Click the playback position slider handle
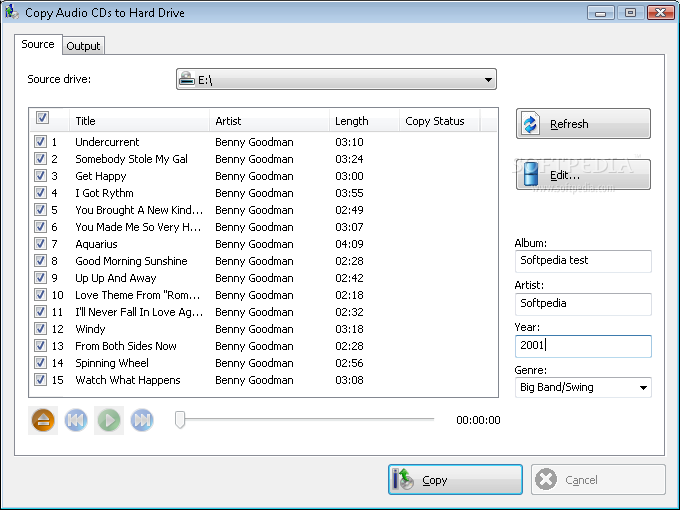 click(180, 420)
